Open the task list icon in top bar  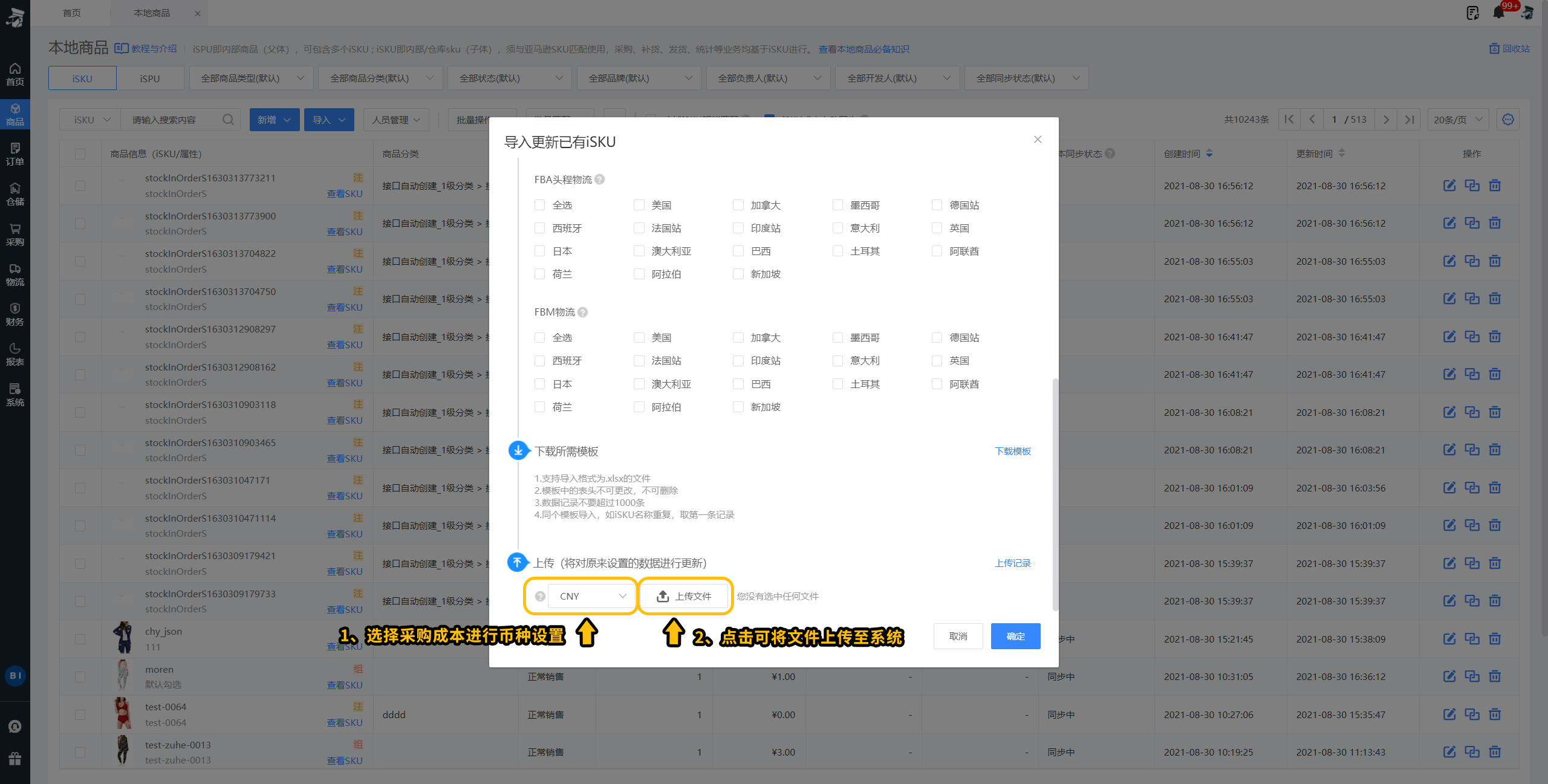click(x=1472, y=13)
